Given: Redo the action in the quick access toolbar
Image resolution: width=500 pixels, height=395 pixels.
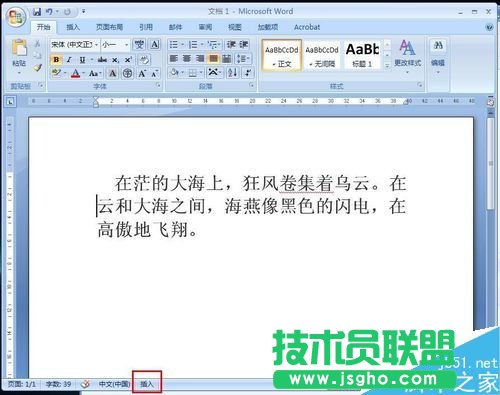Looking at the screenshot, I should [x=67, y=12].
